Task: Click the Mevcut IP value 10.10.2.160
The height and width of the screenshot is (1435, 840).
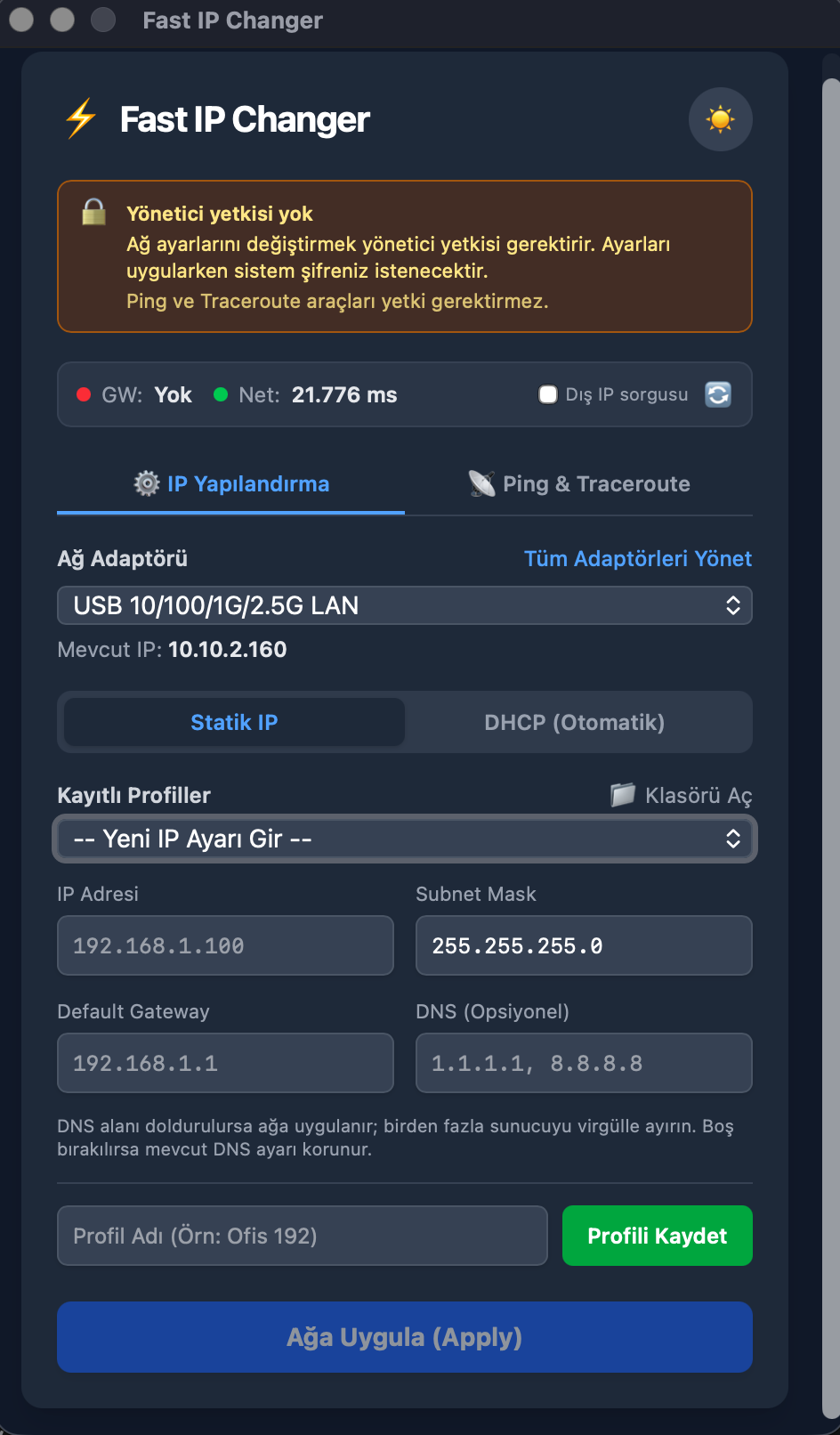Action: pyautogui.click(x=228, y=649)
